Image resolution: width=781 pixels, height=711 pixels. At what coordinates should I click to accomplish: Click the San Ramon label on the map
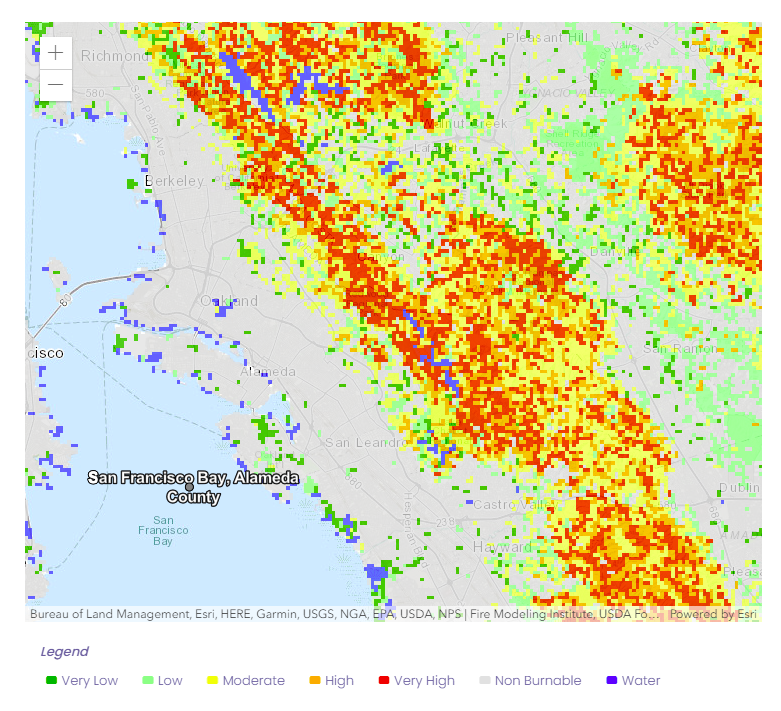(680, 348)
